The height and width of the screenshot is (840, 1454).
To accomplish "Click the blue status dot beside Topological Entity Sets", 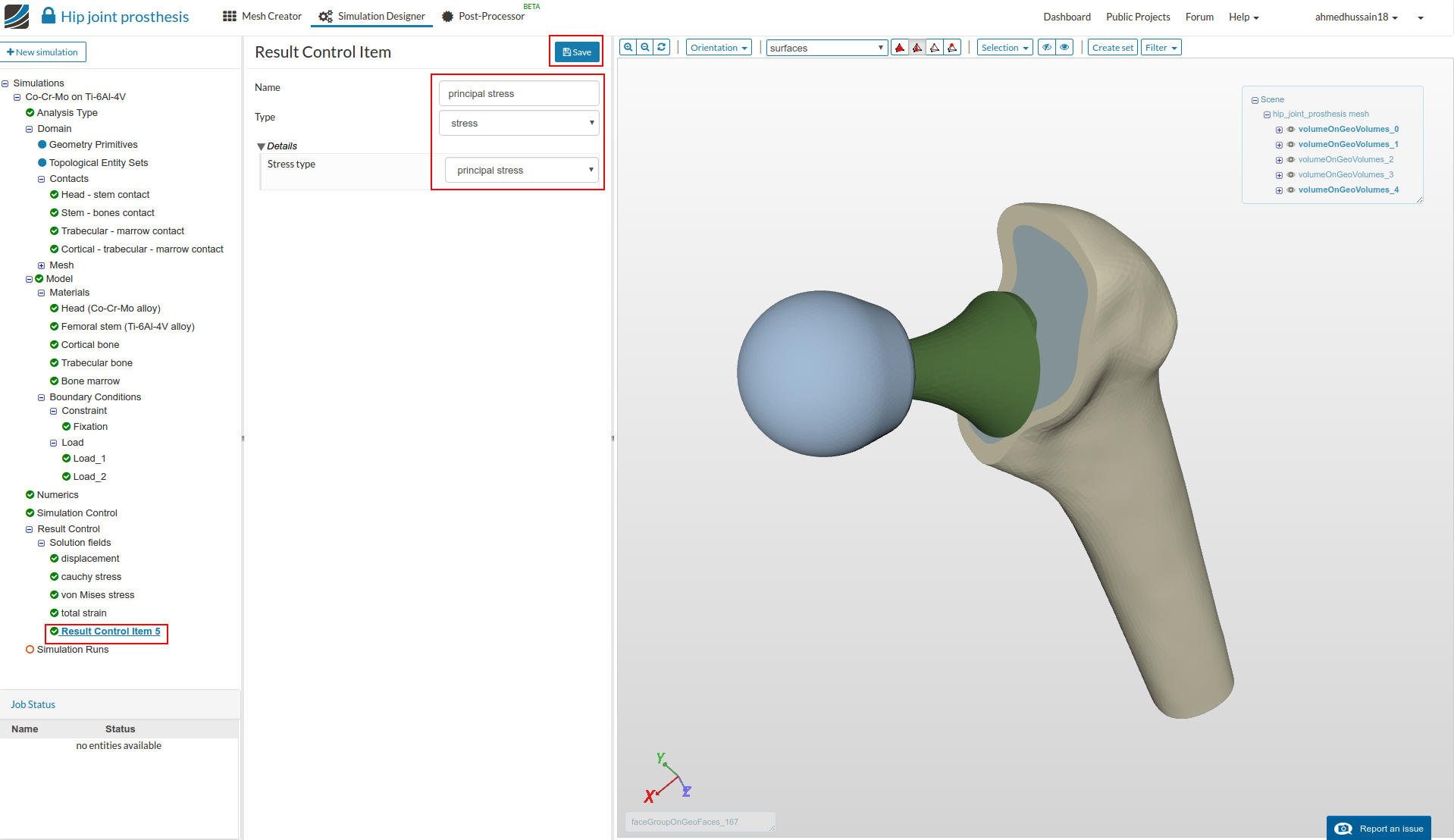I will tap(42, 163).
